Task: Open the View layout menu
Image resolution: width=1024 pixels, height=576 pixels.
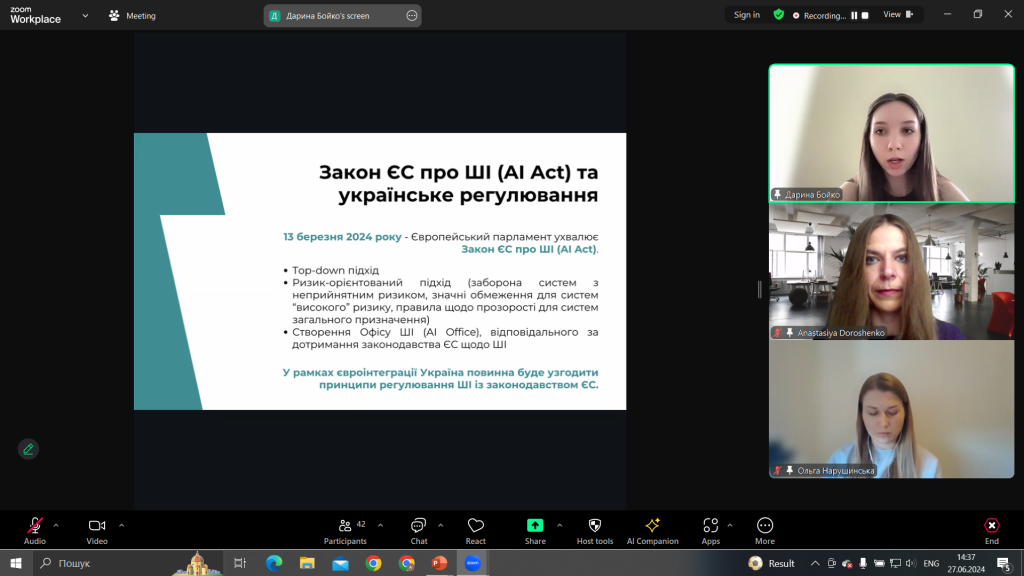Action: pyautogui.click(x=898, y=14)
